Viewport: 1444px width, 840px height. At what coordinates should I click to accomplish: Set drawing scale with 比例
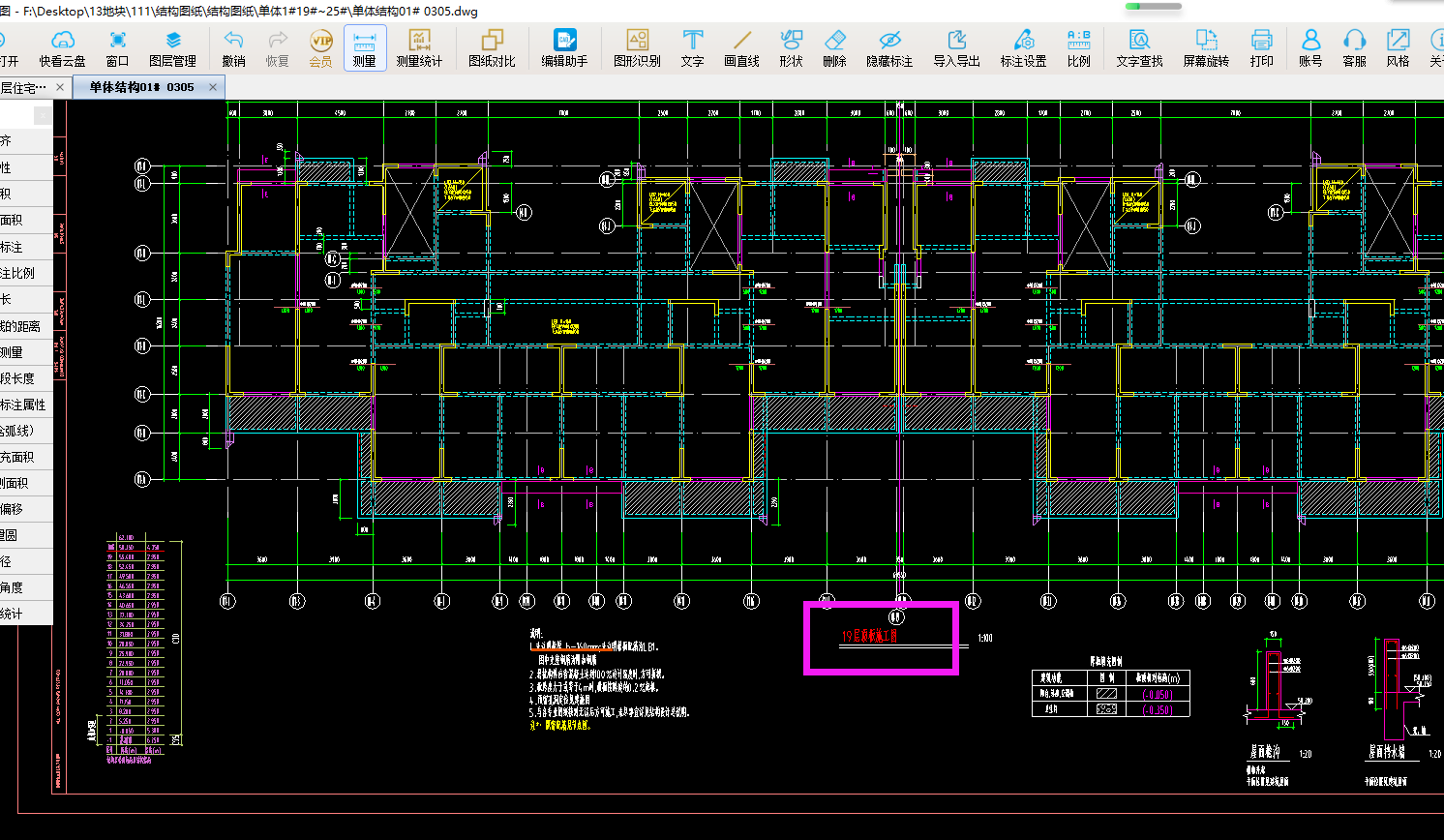1078,47
